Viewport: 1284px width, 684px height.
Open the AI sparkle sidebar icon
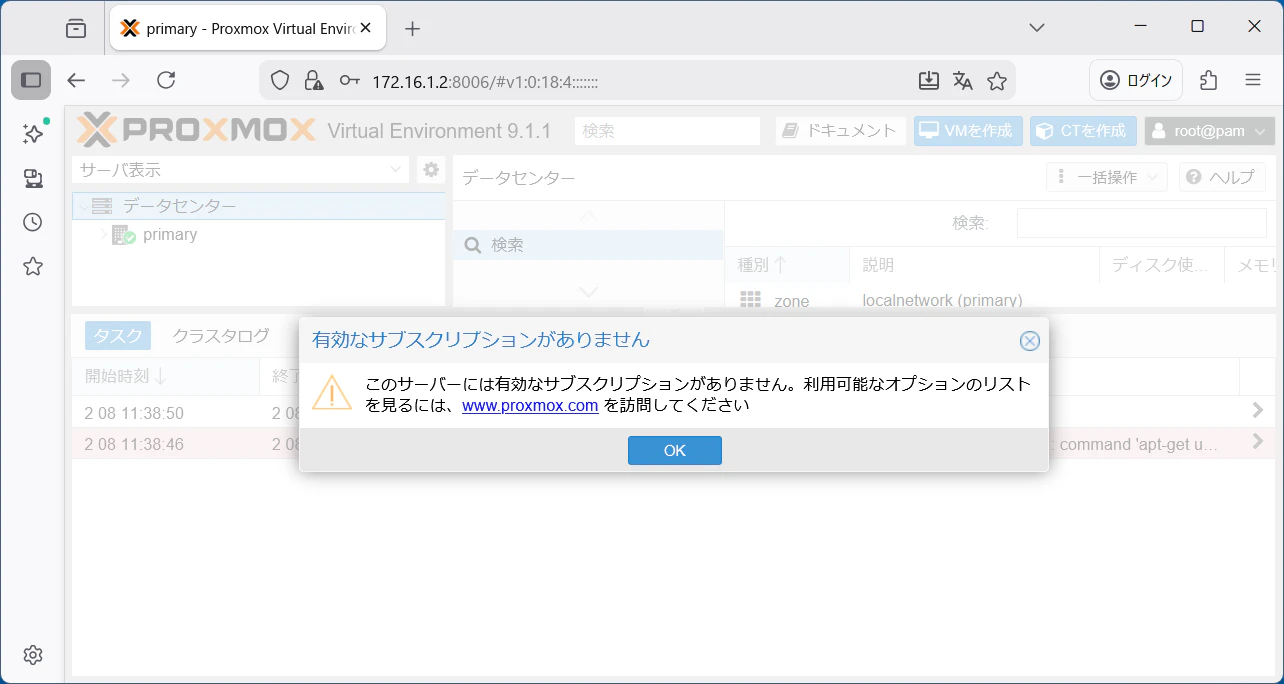pos(33,133)
